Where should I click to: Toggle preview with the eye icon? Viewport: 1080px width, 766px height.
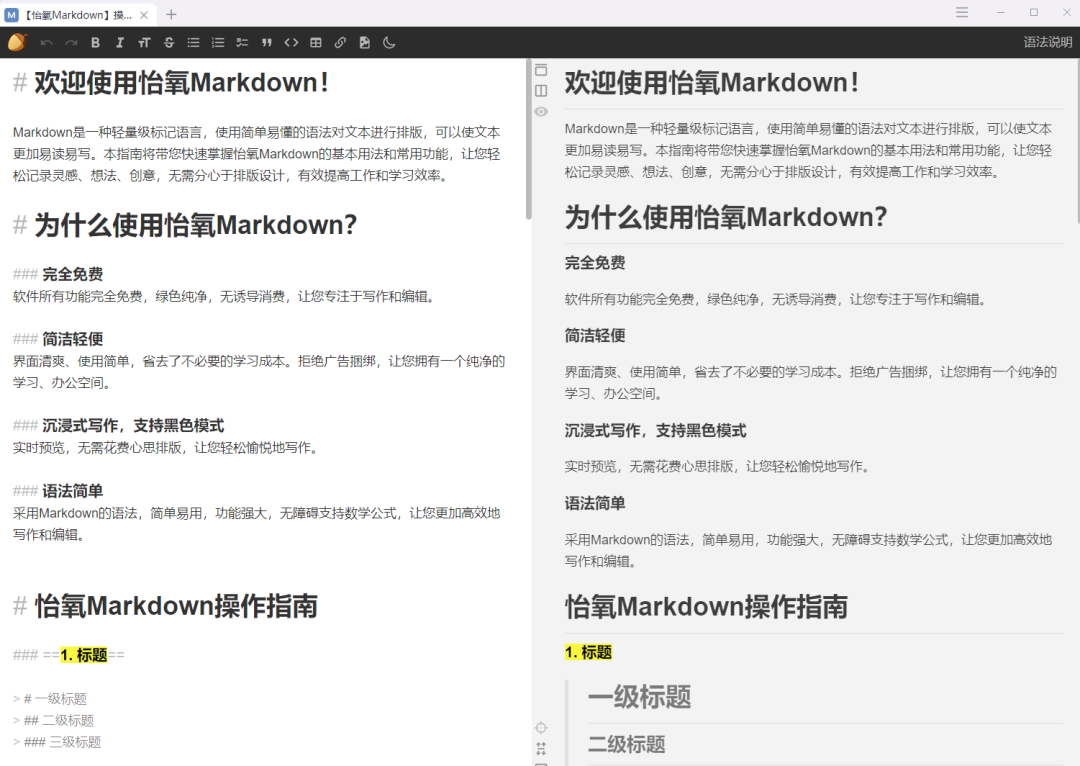pyautogui.click(x=541, y=112)
